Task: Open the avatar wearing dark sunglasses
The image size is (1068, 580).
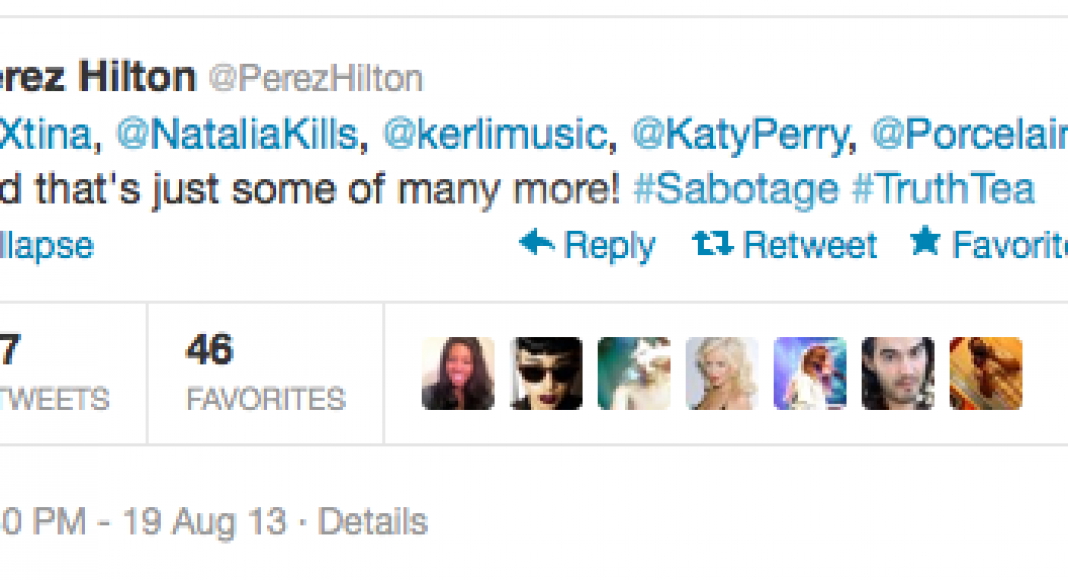Action: pyautogui.click(x=546, y=373)
